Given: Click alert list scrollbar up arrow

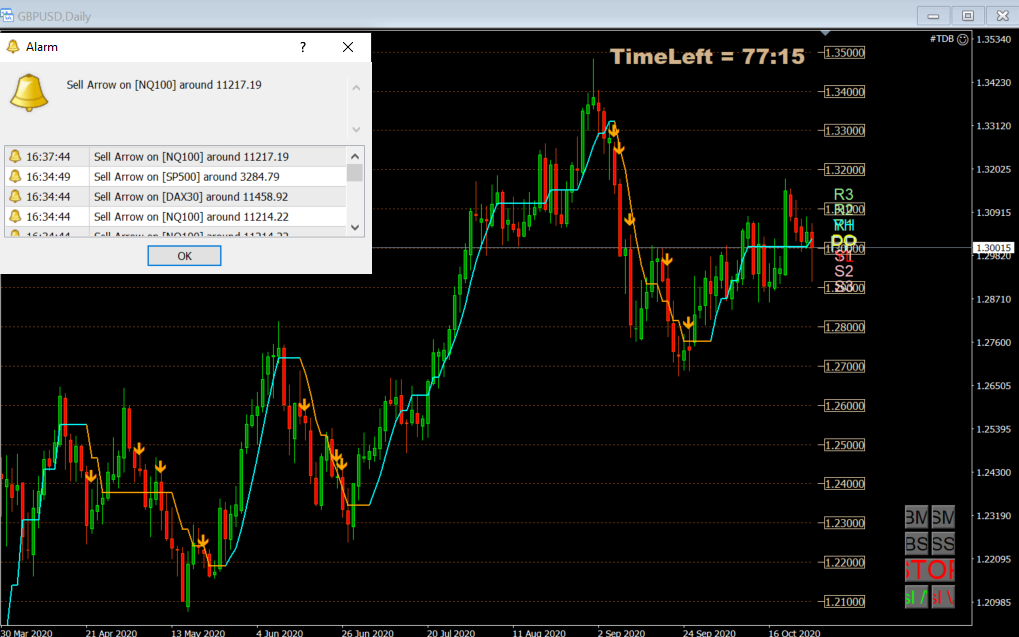Looking at the screenshot, I should [x=355, y=156].
